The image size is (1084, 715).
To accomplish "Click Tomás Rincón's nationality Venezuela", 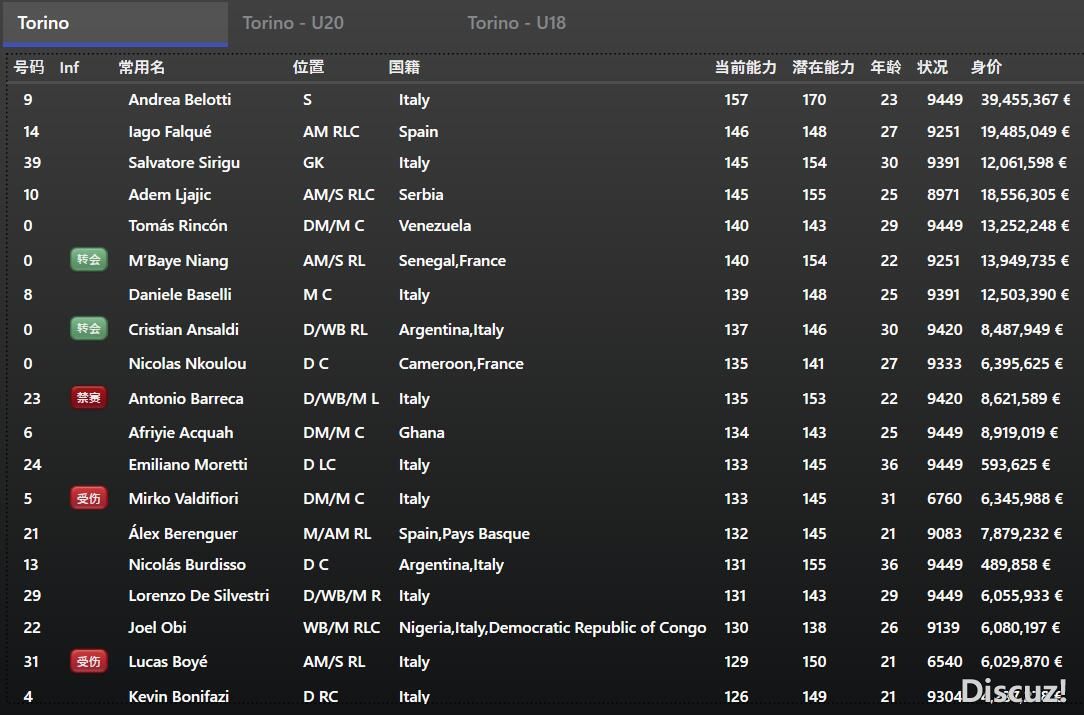I will click(x=435, y=225).
